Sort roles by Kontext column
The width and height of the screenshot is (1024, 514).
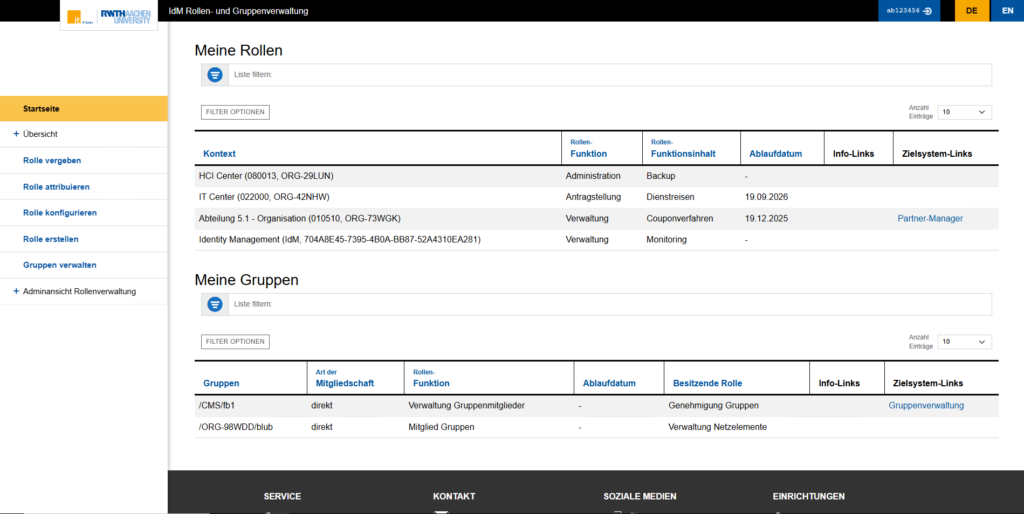pyautogui.click(x=219, y=154)
